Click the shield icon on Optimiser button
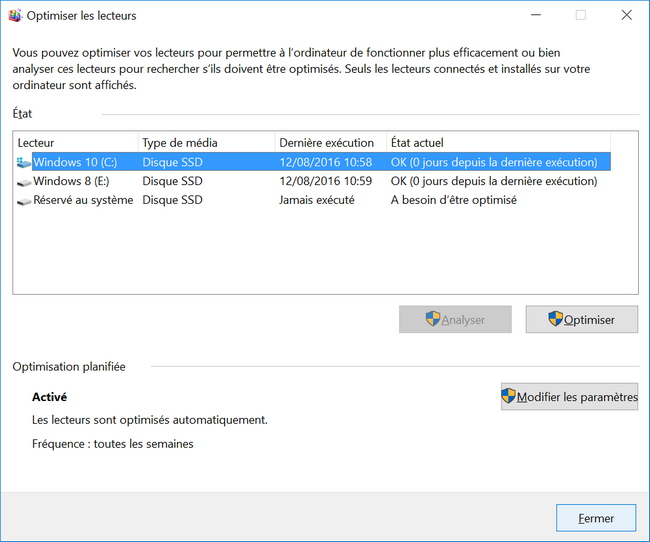The image size is (650, 542). [x=555, y=319]
